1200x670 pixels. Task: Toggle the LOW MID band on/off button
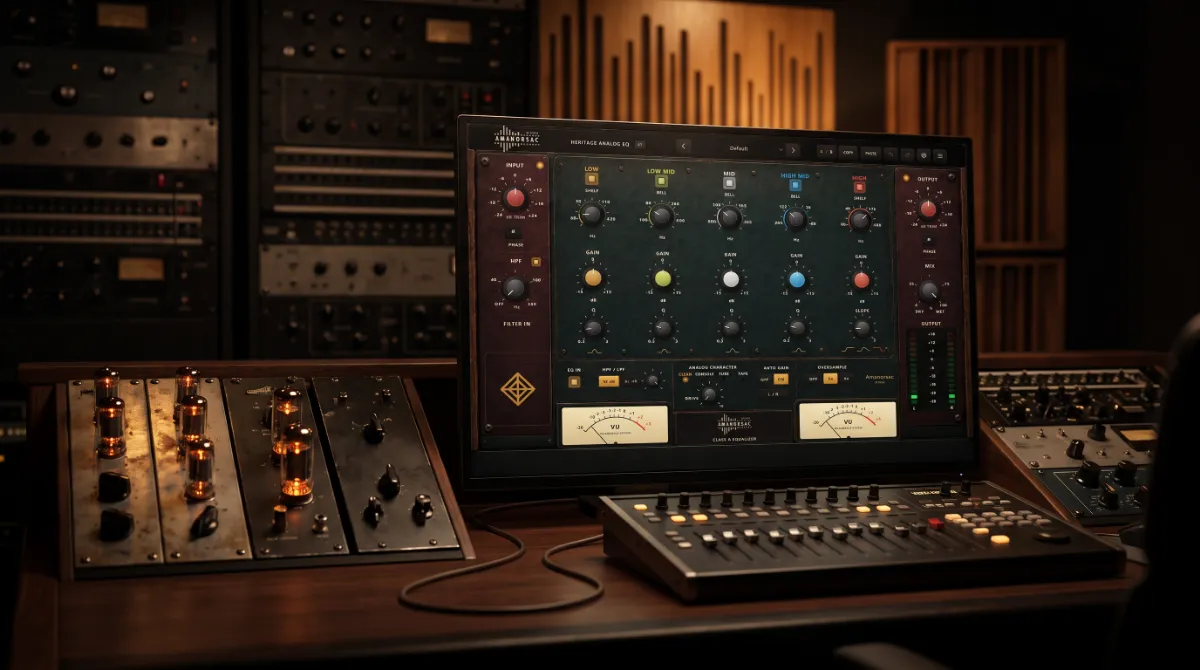pyautogui.click(x=661, y=181)
